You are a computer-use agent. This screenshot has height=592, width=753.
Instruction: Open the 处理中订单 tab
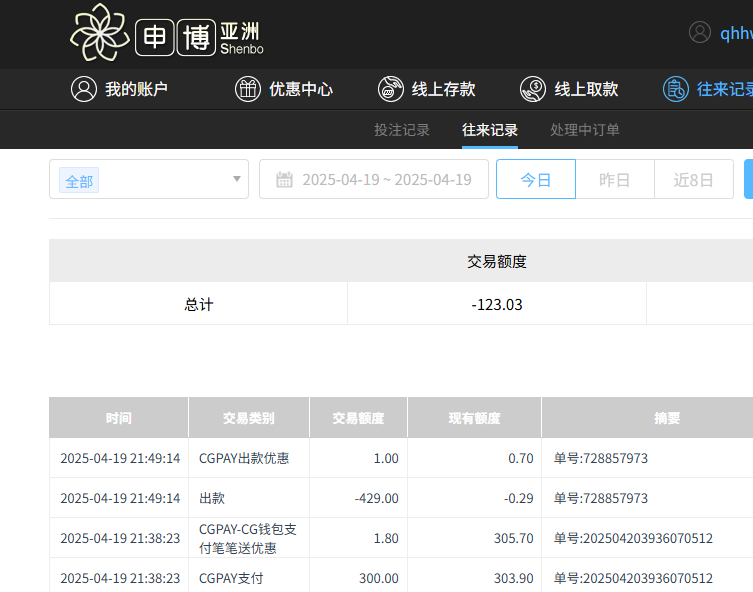585,130
